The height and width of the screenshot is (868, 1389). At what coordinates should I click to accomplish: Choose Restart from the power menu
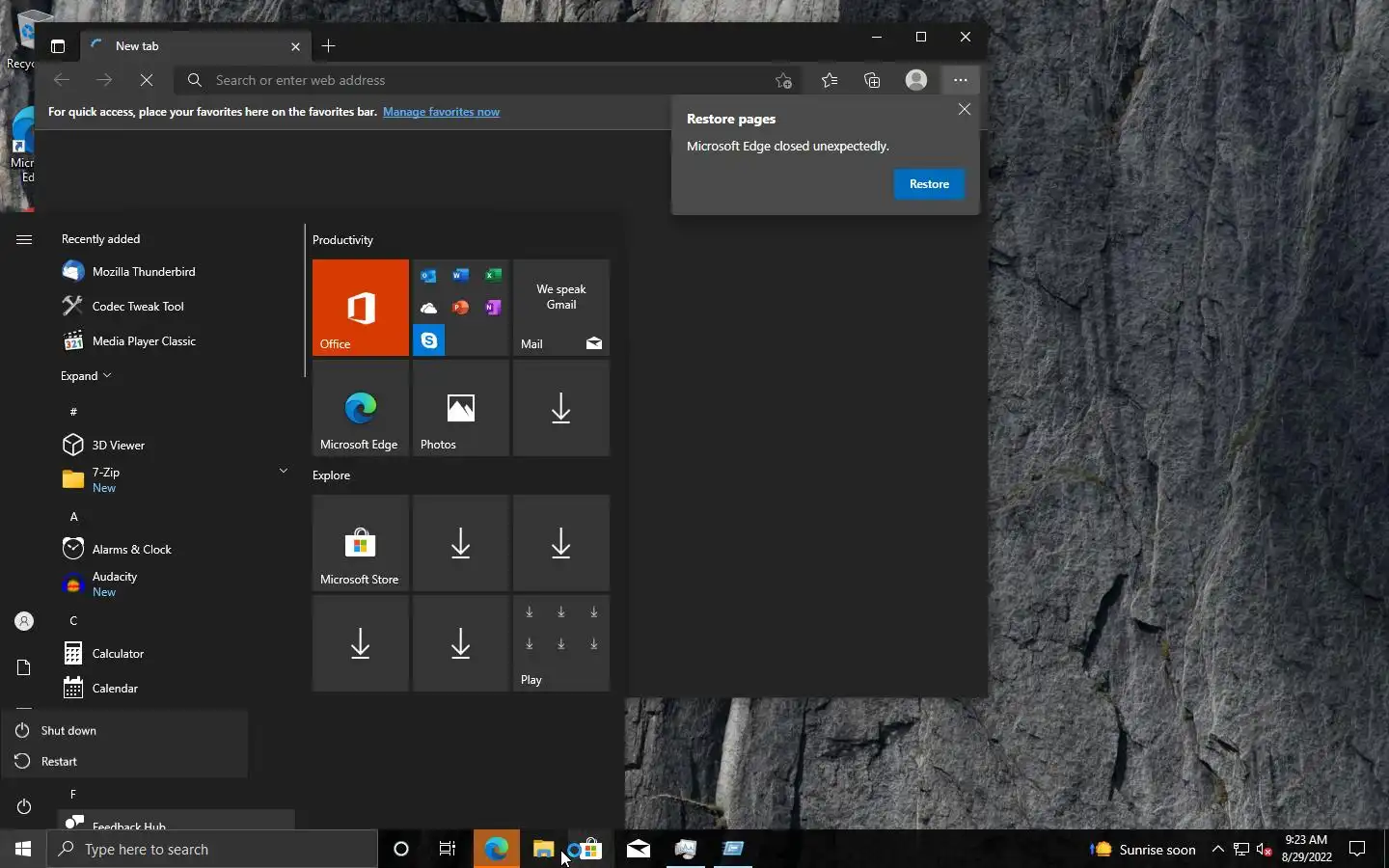tap(124, 762)
